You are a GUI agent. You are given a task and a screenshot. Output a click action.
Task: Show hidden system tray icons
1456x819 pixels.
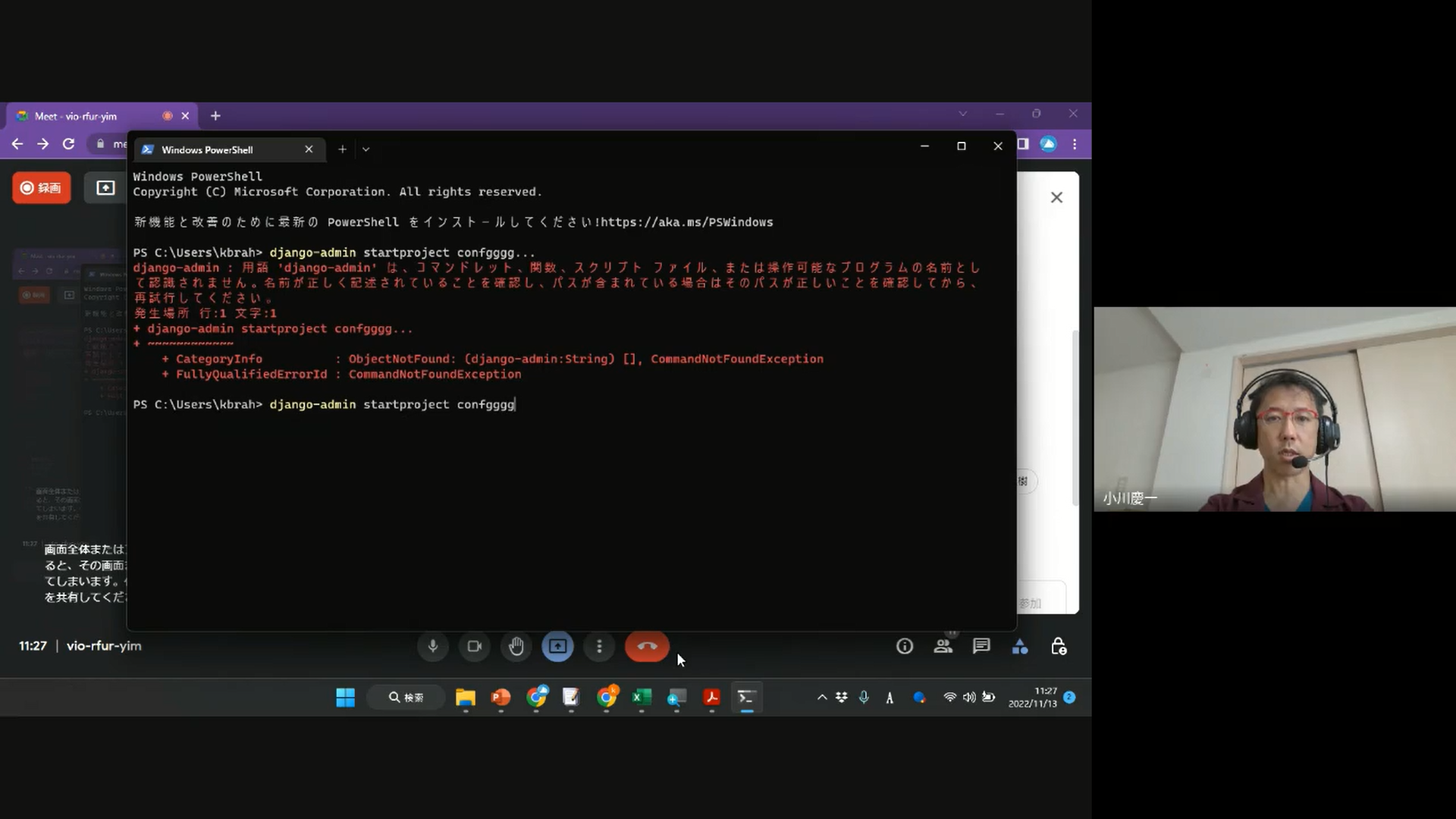tap(822, 697)
